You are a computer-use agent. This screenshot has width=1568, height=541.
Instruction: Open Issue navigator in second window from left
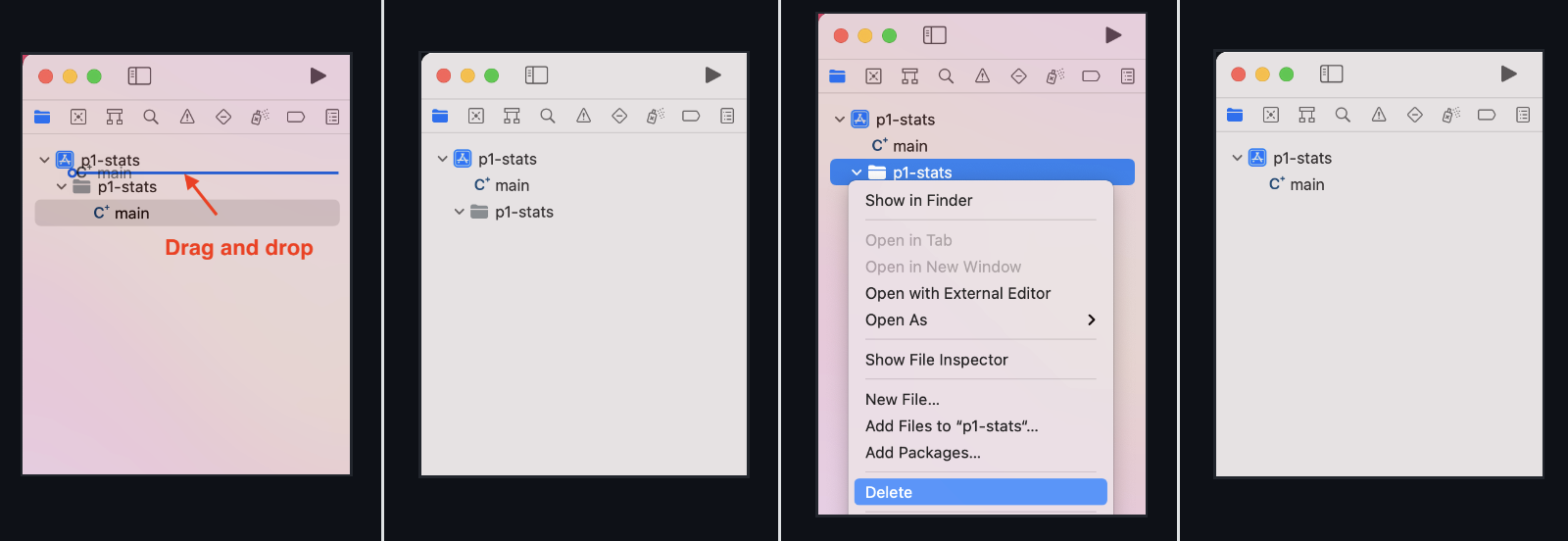coord(584,116)
